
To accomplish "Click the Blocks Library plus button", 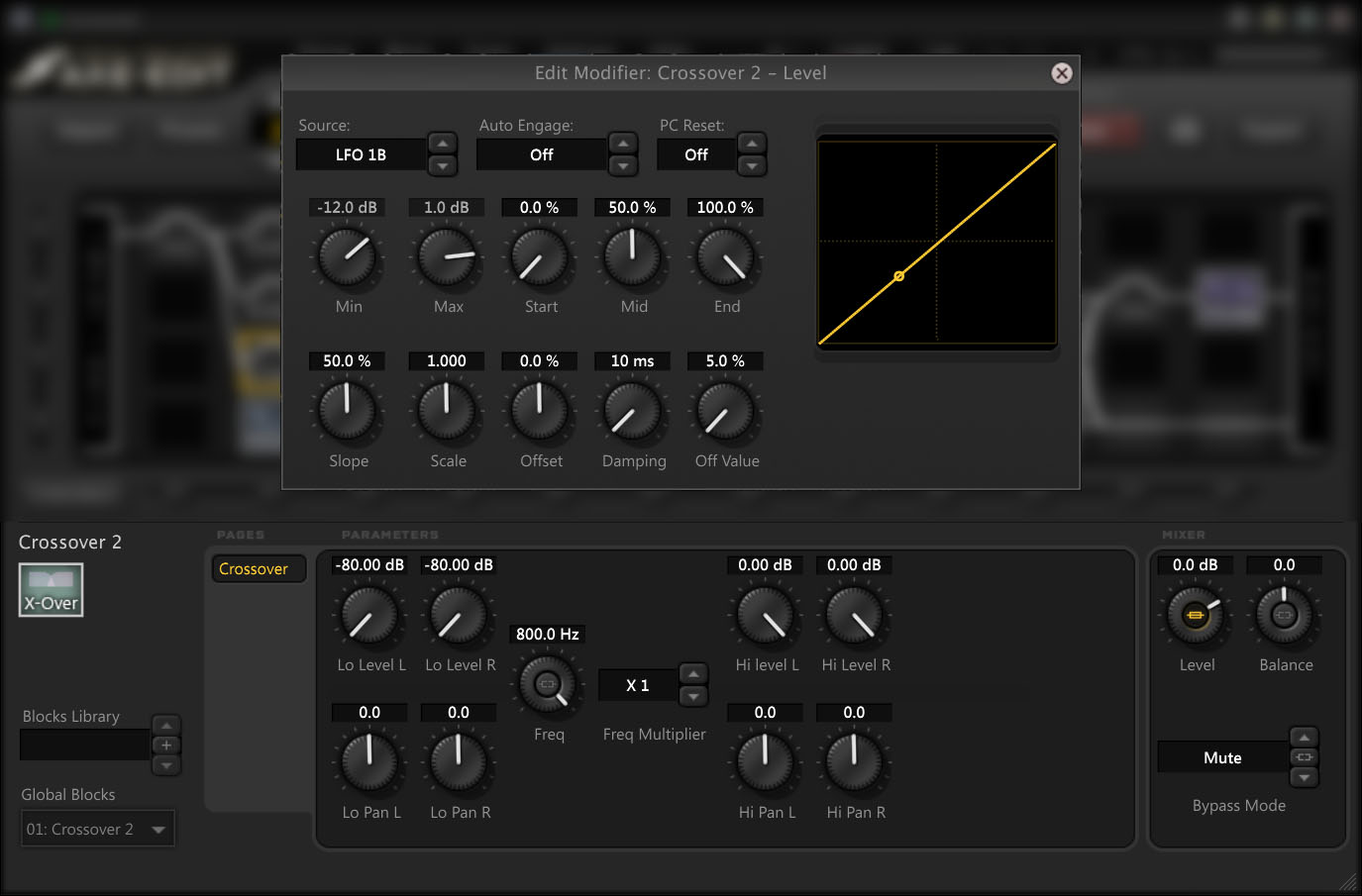I will 166,746.
